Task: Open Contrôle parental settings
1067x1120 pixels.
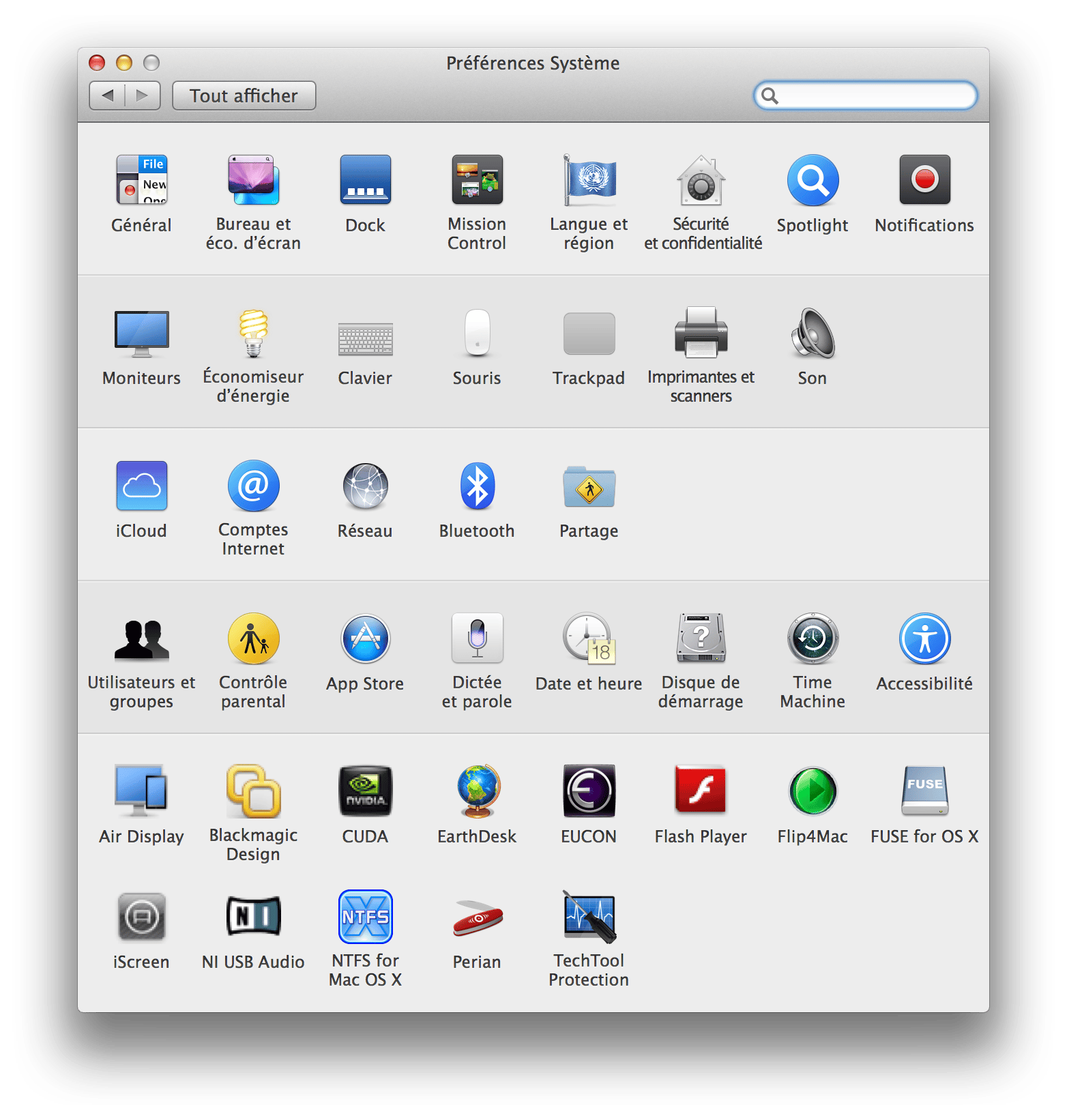Action: point(253,638)
